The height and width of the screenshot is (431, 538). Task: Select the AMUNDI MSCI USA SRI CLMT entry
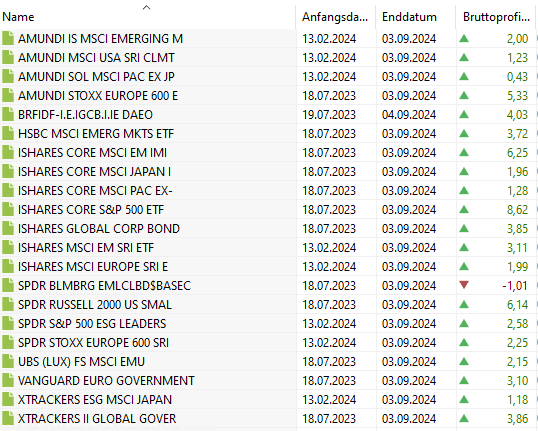(x=96, y=58)
